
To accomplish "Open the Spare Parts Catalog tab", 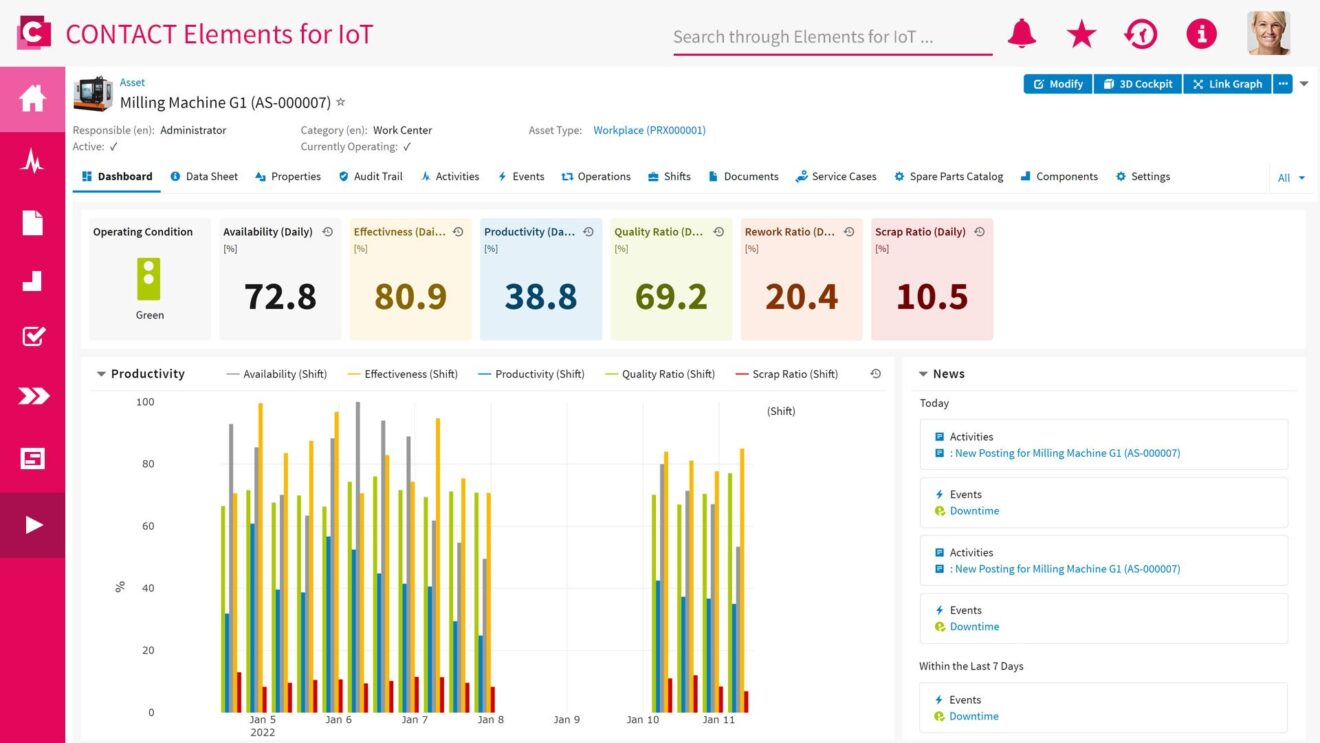I will 948,176.
